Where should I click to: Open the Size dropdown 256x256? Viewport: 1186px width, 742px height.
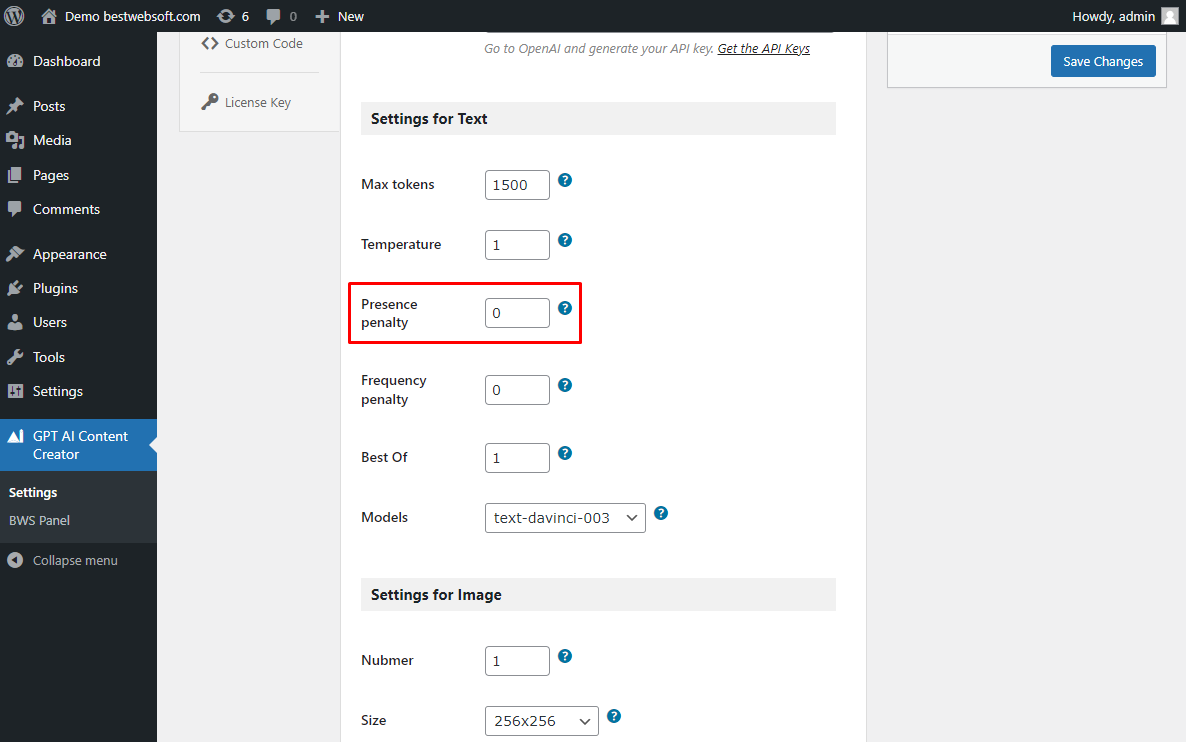click(x=542, y=721)
